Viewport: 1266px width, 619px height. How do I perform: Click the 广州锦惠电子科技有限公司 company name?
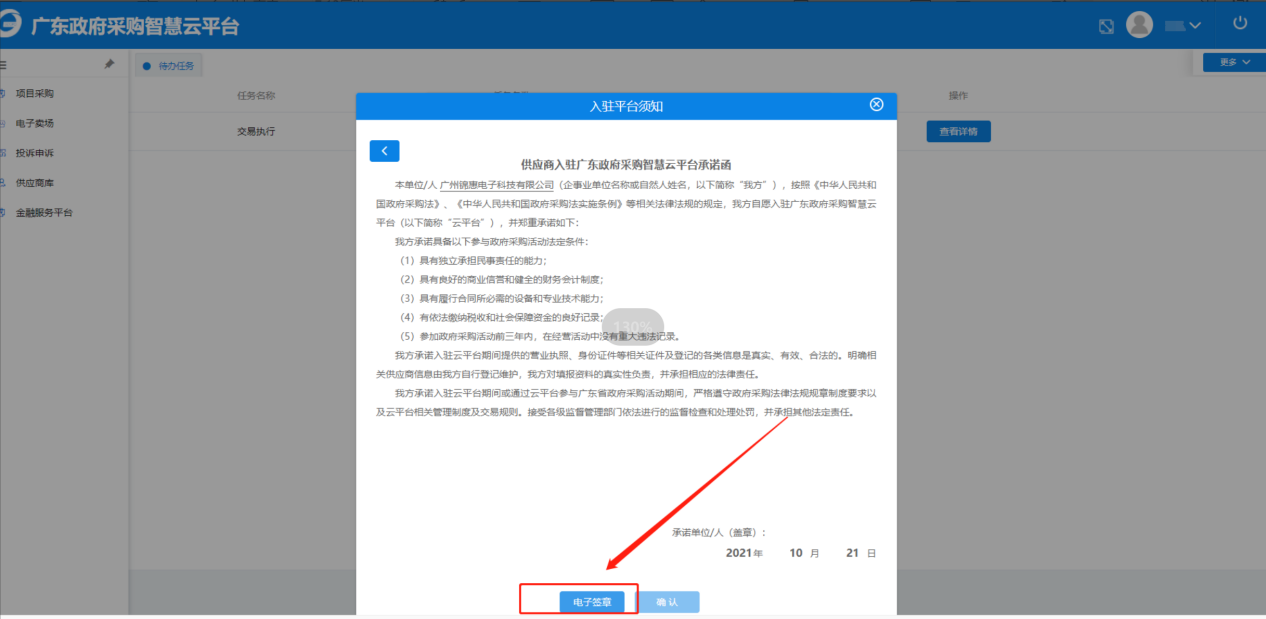(x=497, y=185)
